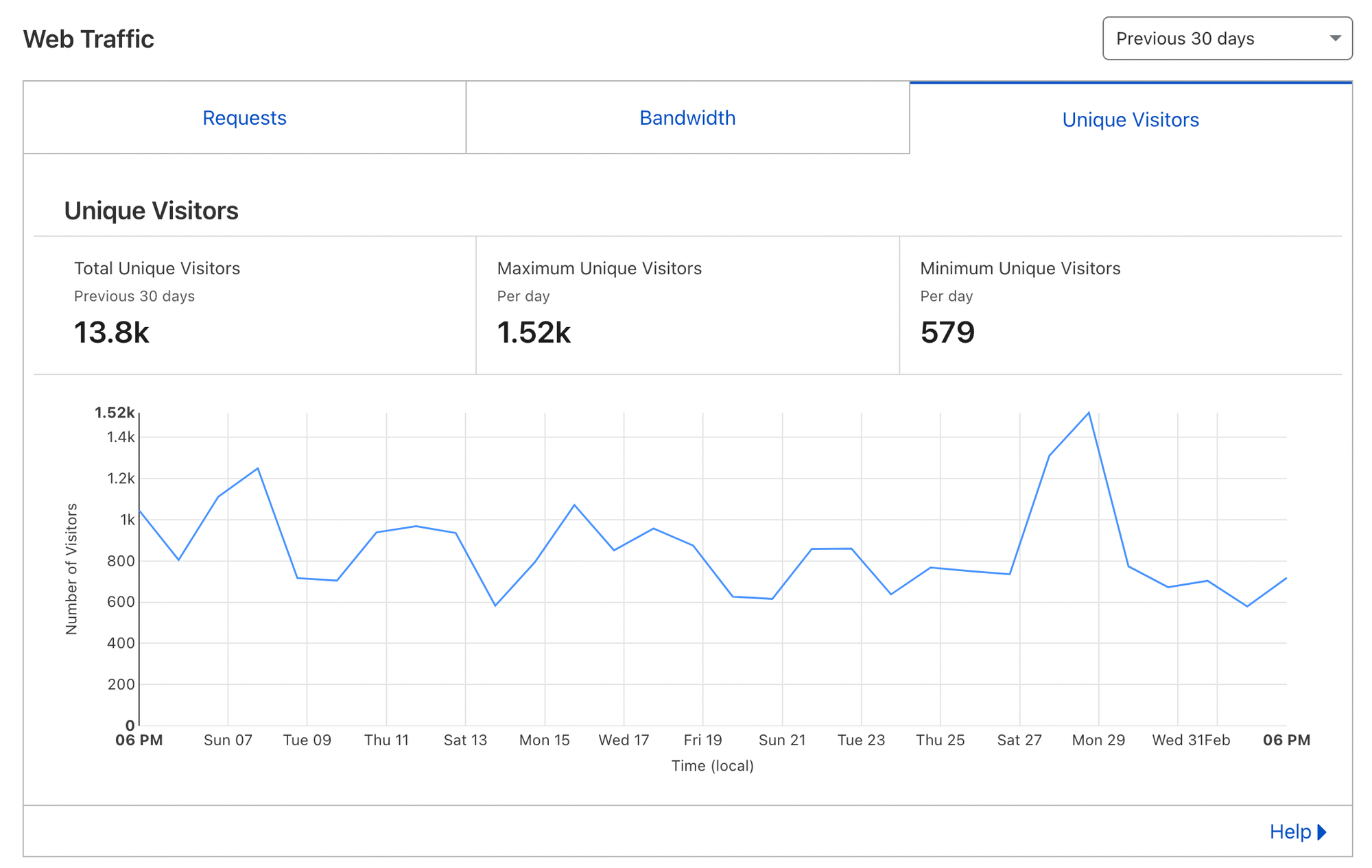The image size is (1372, 868).
Task: Click the Help arrow icon
Action: pos(1322,832)
